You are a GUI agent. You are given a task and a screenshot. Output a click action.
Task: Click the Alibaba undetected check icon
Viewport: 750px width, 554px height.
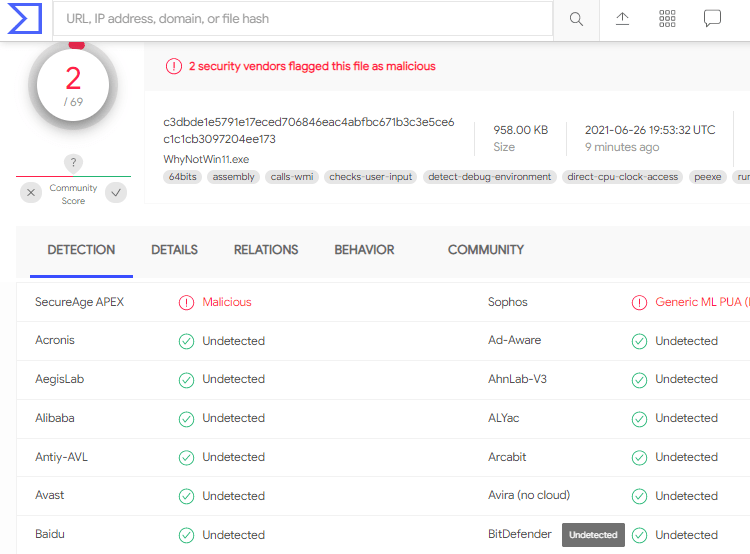click(186, 419)
